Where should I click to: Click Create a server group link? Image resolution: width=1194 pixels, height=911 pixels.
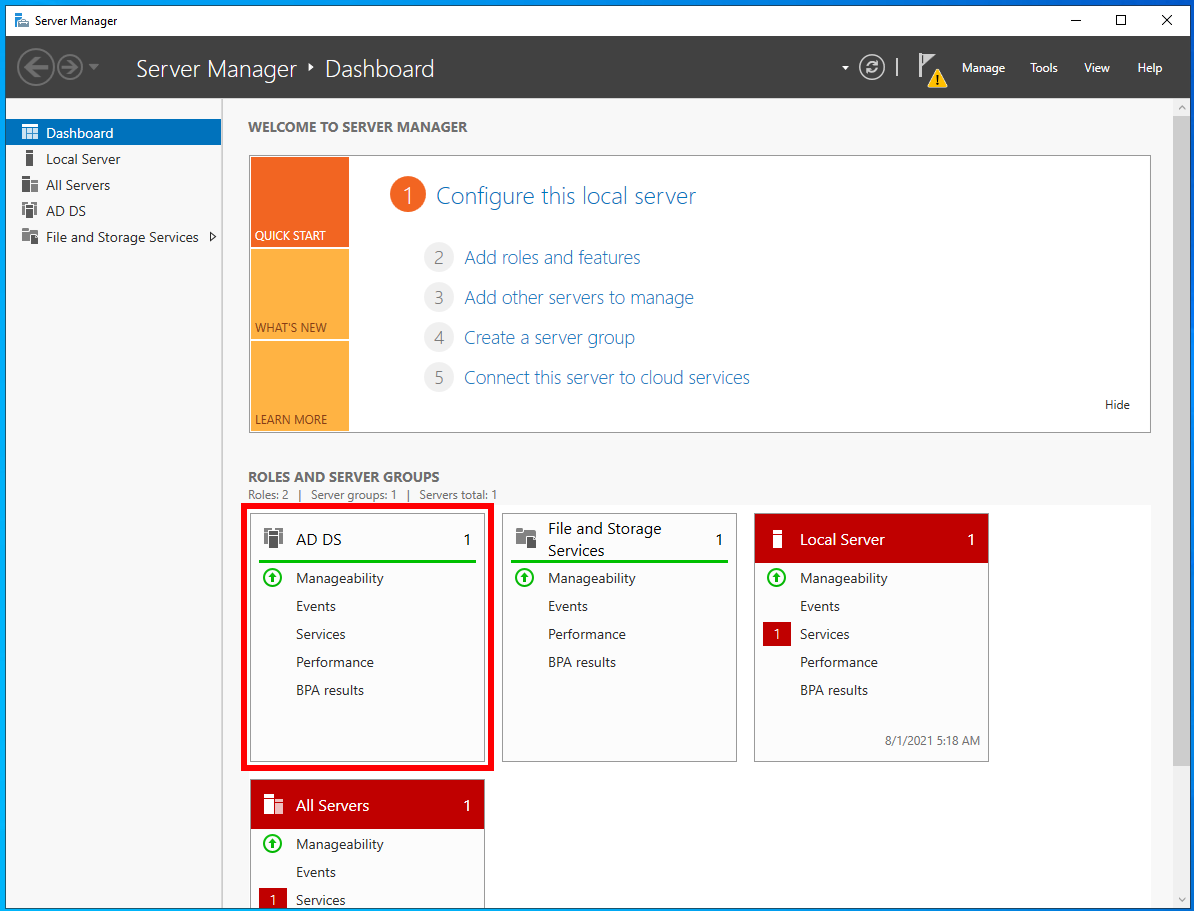549,338
